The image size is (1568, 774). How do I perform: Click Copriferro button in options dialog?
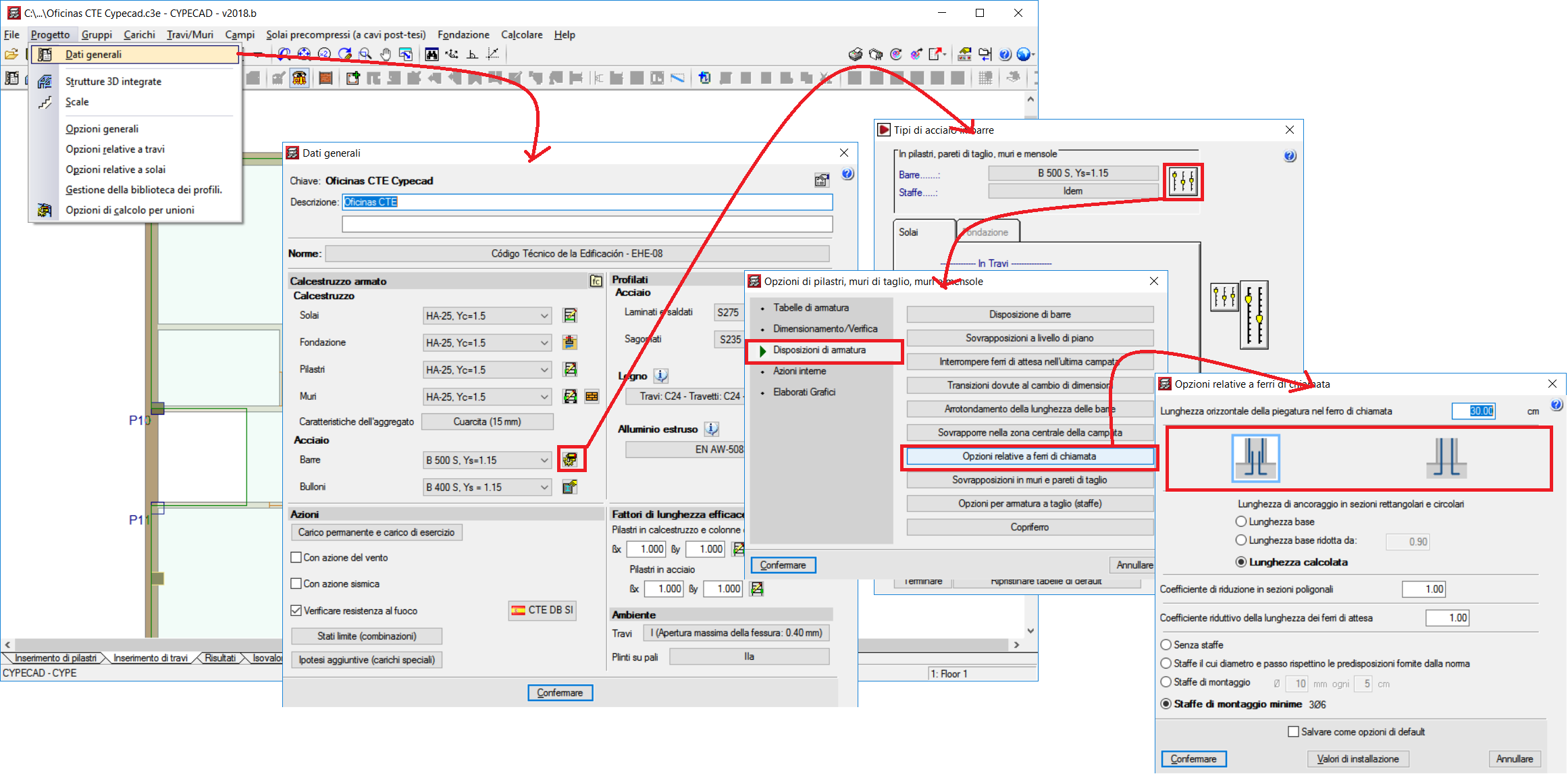click(x=1029, y=527)
